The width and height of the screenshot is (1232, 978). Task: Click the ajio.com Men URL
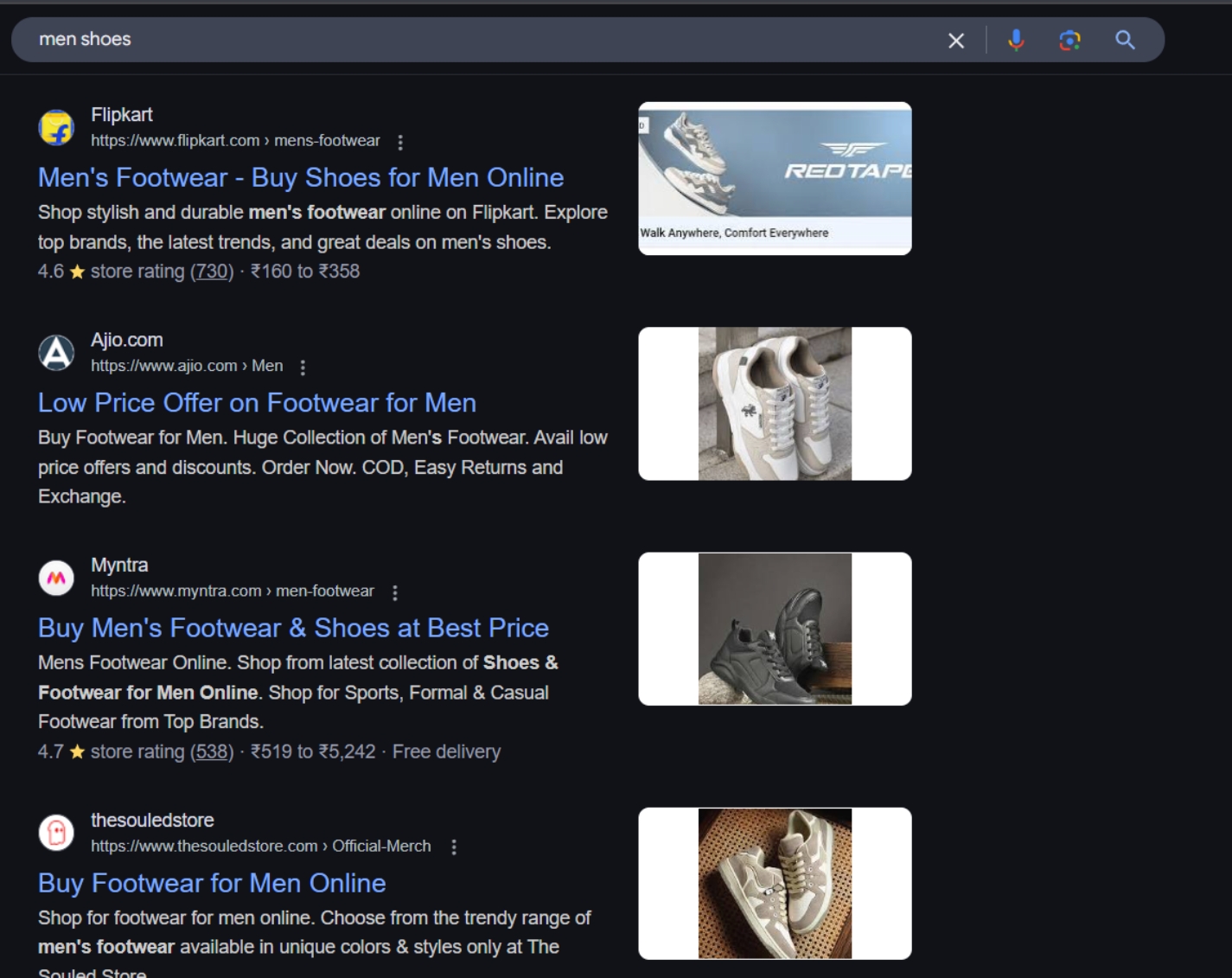coord(187,366)
